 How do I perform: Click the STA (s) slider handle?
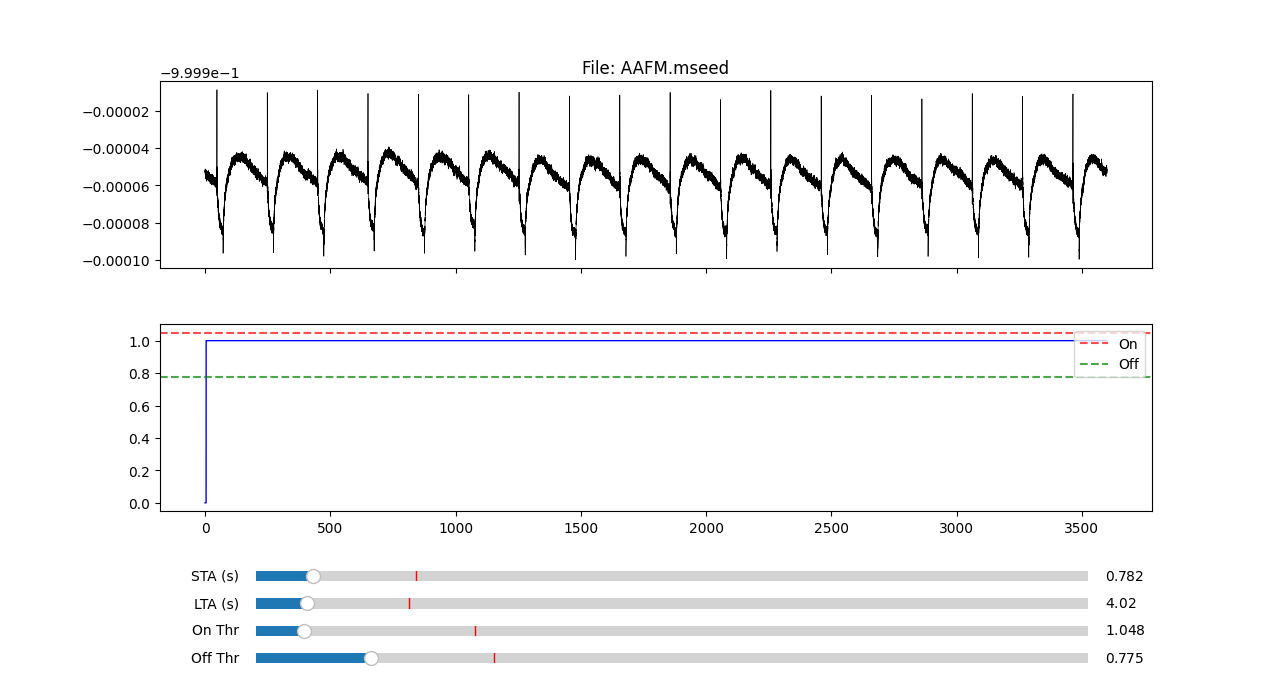(x=313, y=576)
